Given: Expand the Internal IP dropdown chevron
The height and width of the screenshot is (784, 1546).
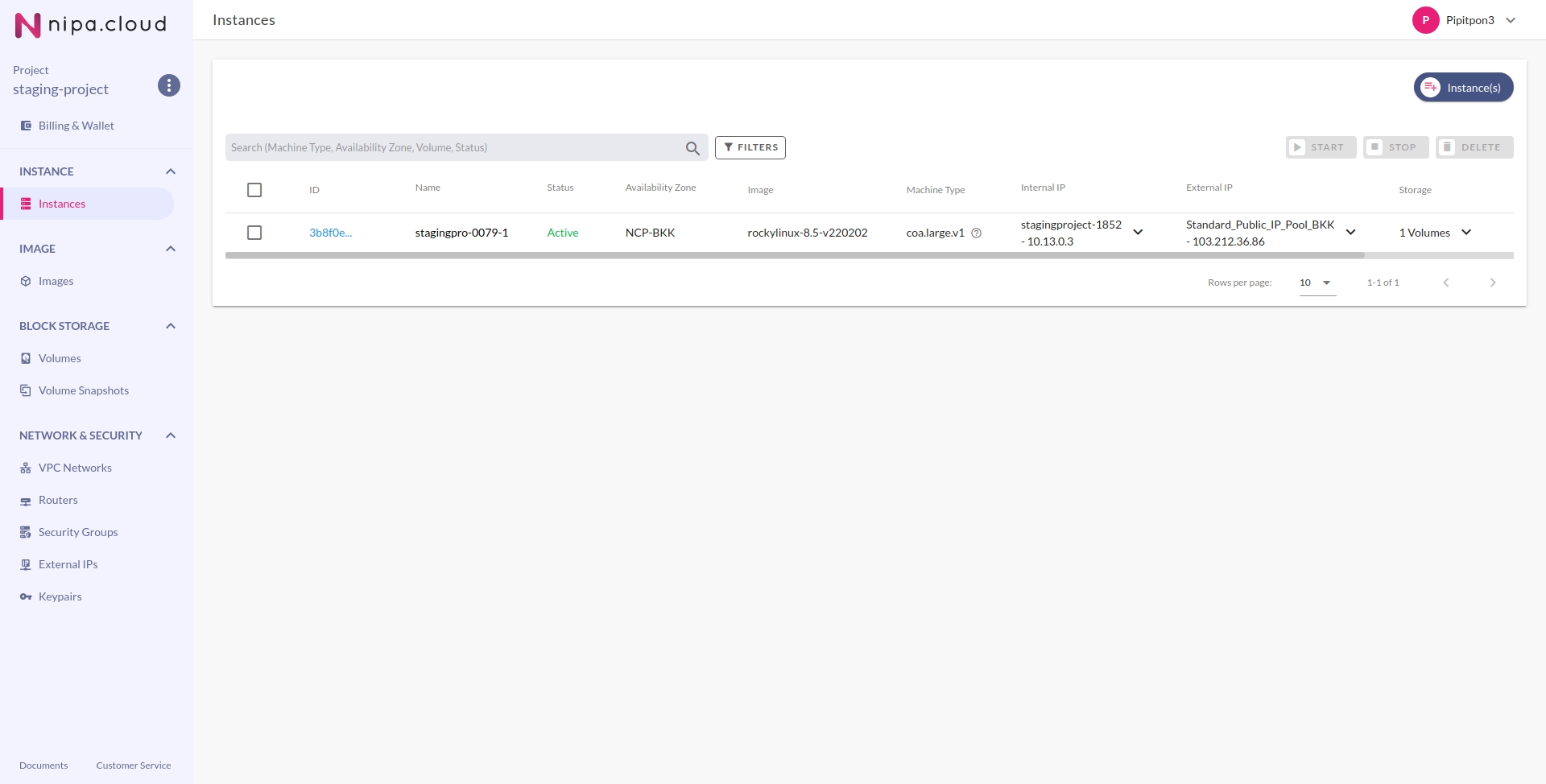Looking at the screenshot, I should (x=1138, y=233).
